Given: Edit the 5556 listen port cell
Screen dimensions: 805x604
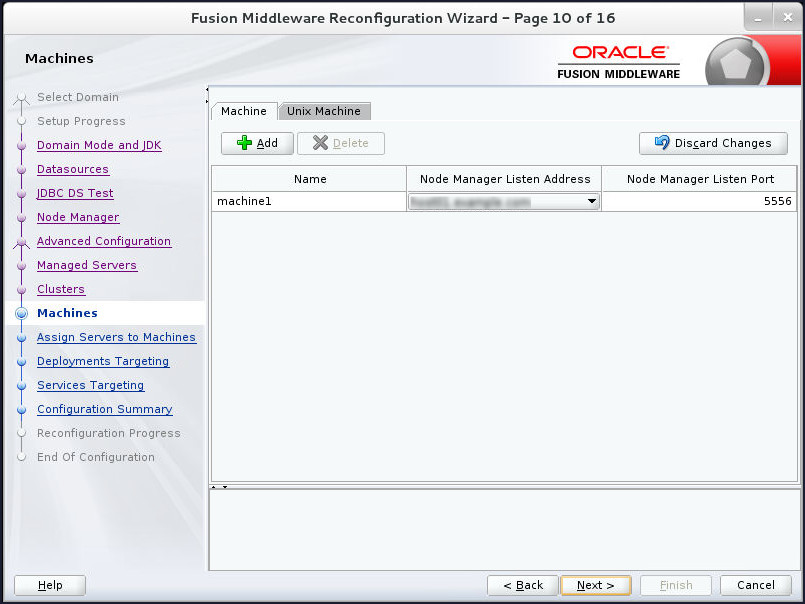Looking at the screenshot, I should pyautogui.click(x=699, y=201).
